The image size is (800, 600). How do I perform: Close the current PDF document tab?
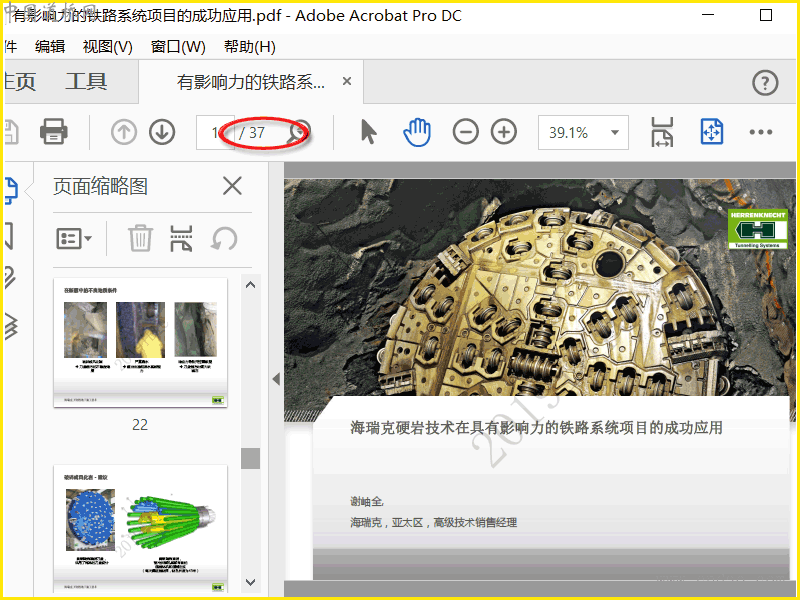(347, 81)
